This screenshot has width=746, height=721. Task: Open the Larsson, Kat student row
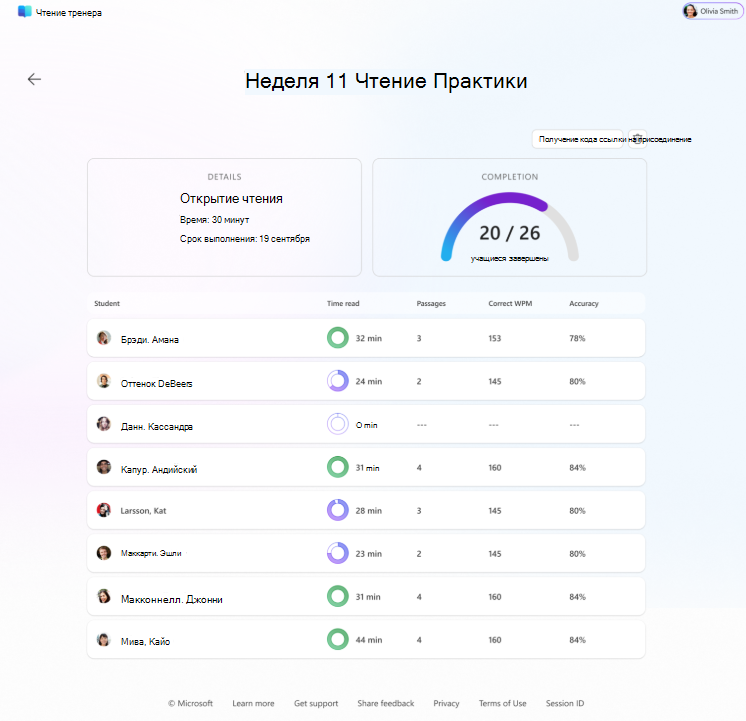pos(366,510)
